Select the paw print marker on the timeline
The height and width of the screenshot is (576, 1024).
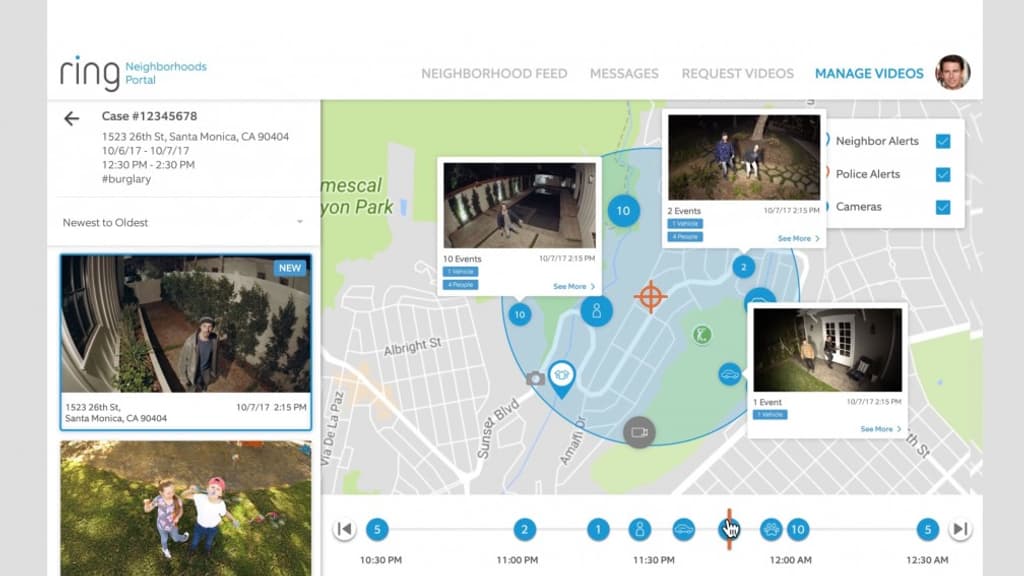(771, 529)
